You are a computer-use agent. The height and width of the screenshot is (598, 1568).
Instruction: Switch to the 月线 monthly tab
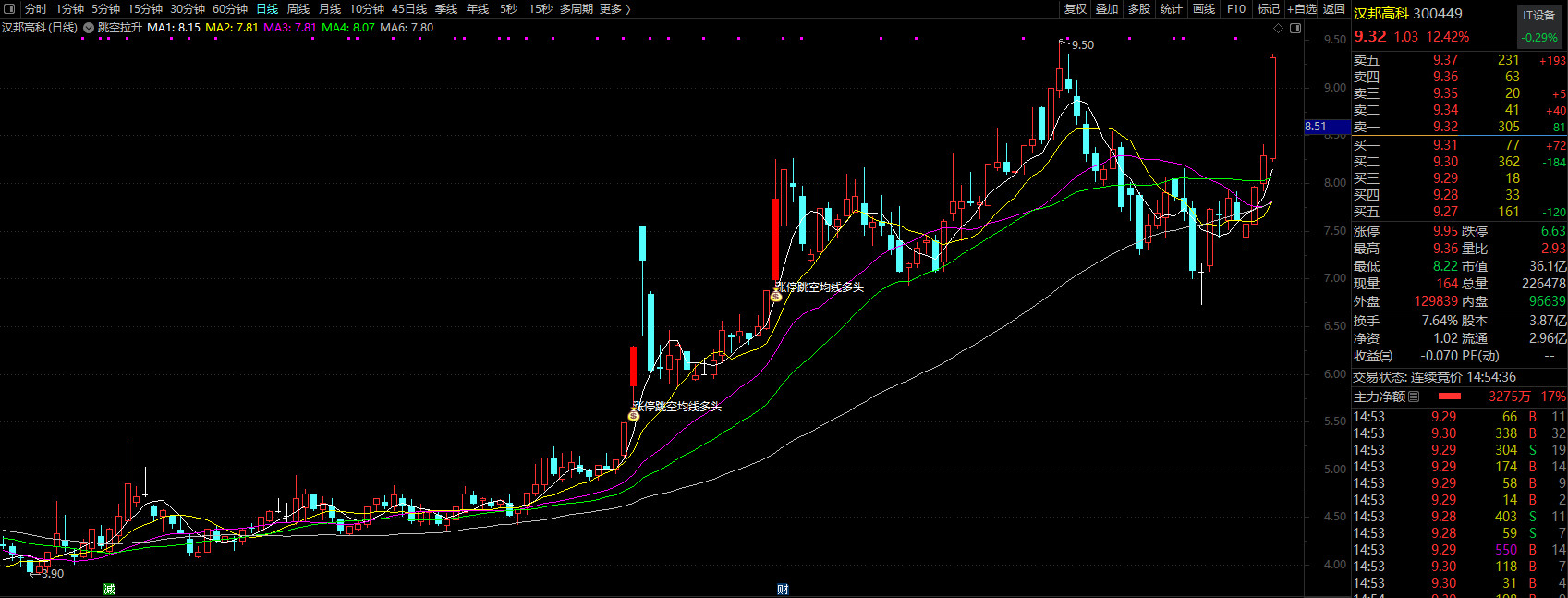tap(330, 8)
